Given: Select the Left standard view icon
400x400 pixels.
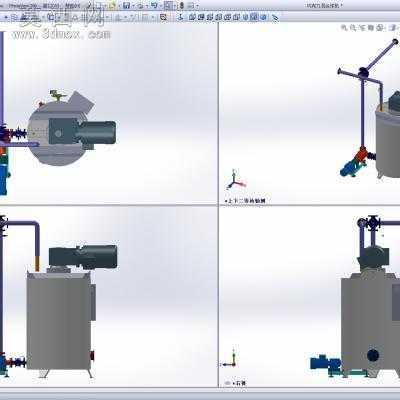Looking at the screenshot, I should point(210,17).
